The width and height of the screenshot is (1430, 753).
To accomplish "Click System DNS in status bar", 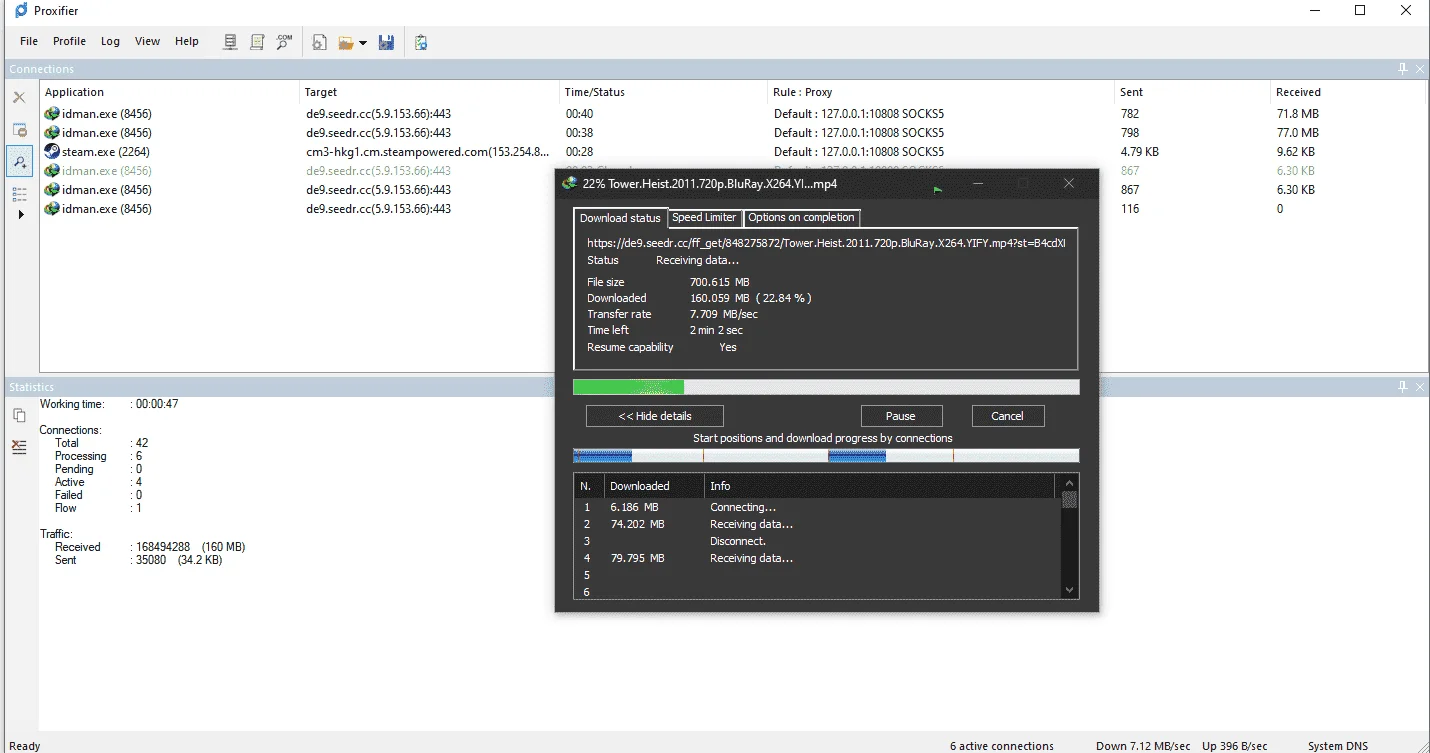I will point(1338,746).
